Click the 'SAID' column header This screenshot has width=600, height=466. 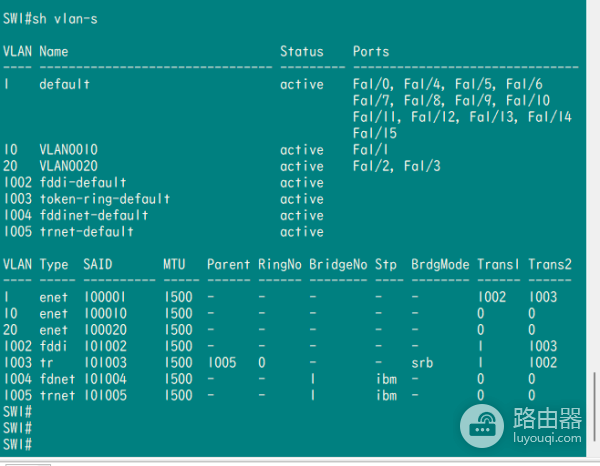click(x=98, y=264)
